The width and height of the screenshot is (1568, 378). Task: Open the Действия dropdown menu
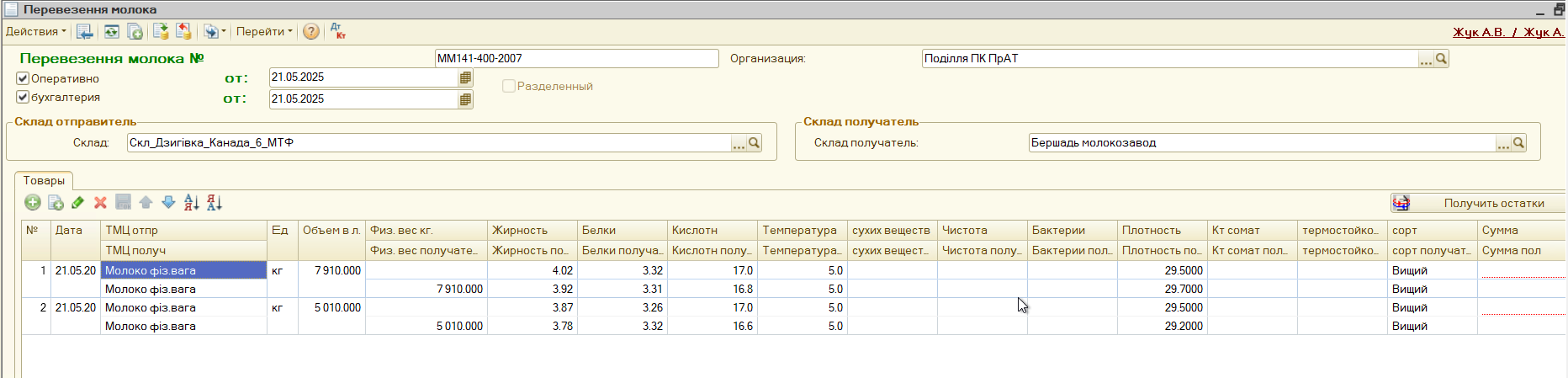[35, 31]
